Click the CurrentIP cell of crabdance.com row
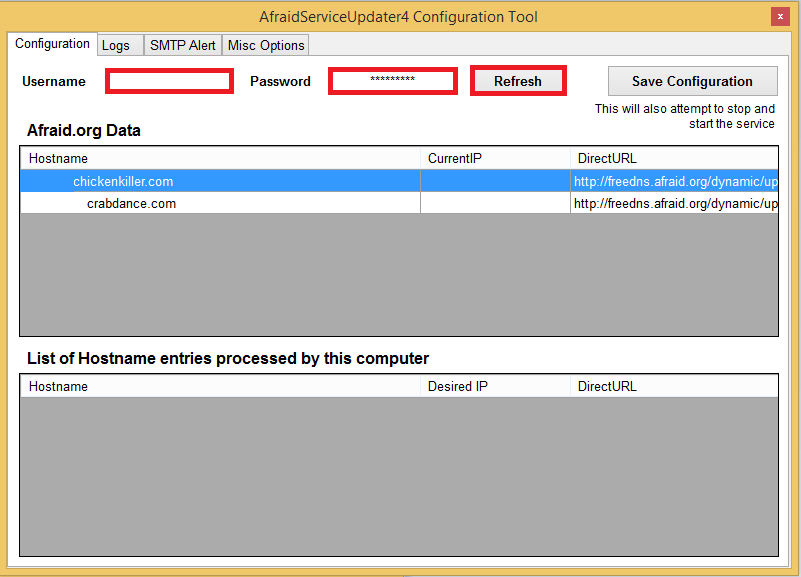 click(495, 203)
